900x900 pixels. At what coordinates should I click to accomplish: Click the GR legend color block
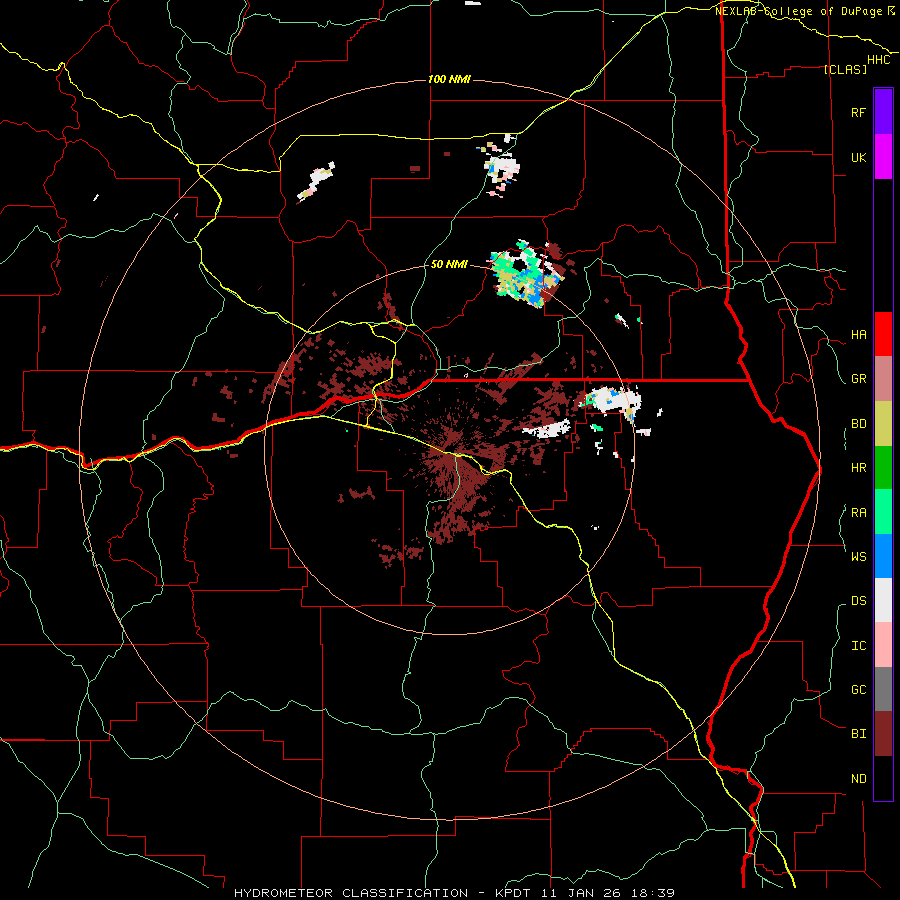click(883, 379)
